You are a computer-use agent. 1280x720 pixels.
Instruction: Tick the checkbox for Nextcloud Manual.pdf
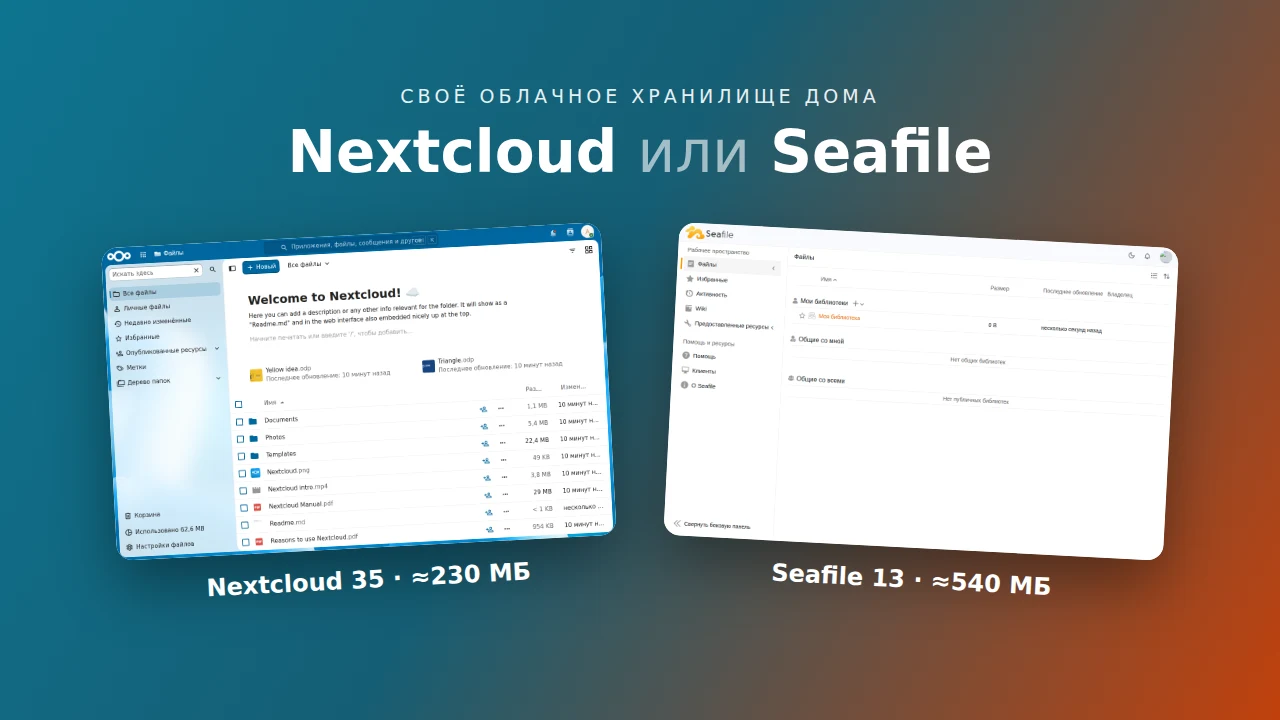pos(244,508)
